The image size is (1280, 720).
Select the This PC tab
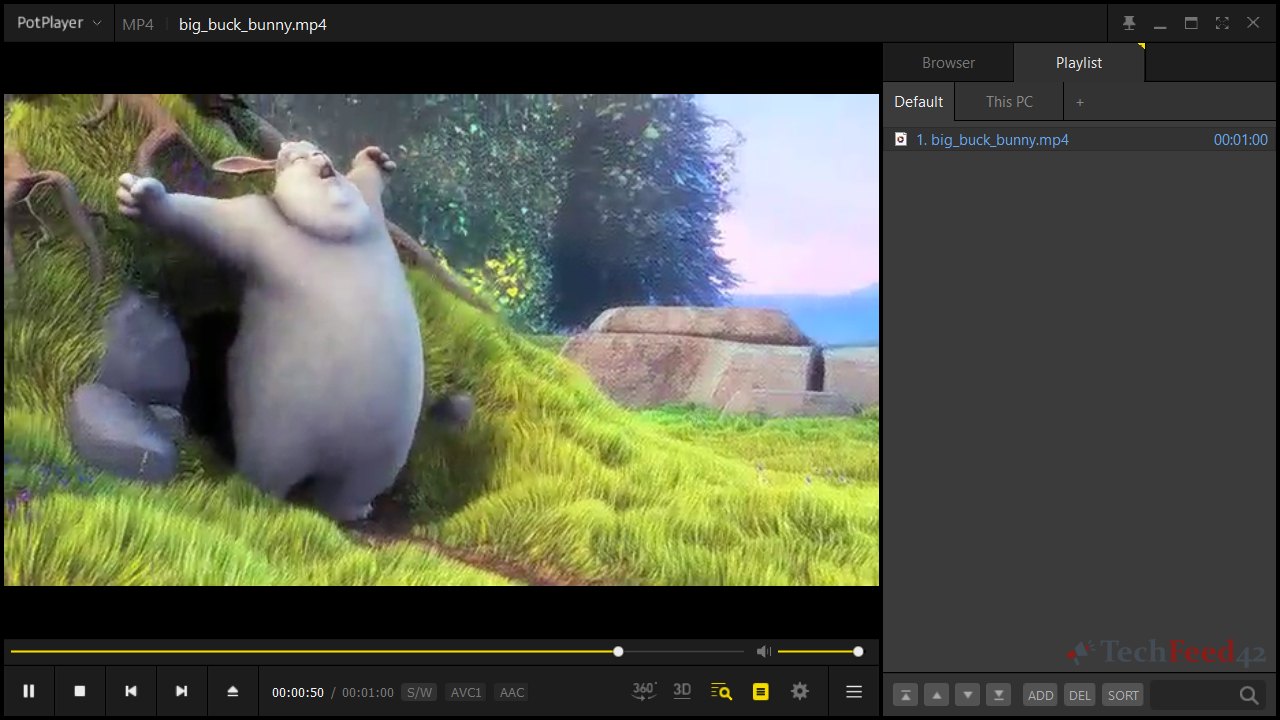click(x=1009, y=101)
